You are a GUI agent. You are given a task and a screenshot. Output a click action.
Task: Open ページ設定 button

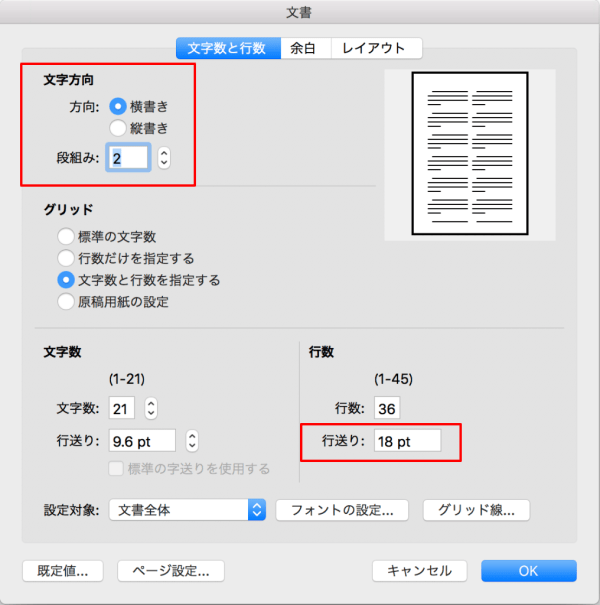pyautogui.click(x=171, y=571)
